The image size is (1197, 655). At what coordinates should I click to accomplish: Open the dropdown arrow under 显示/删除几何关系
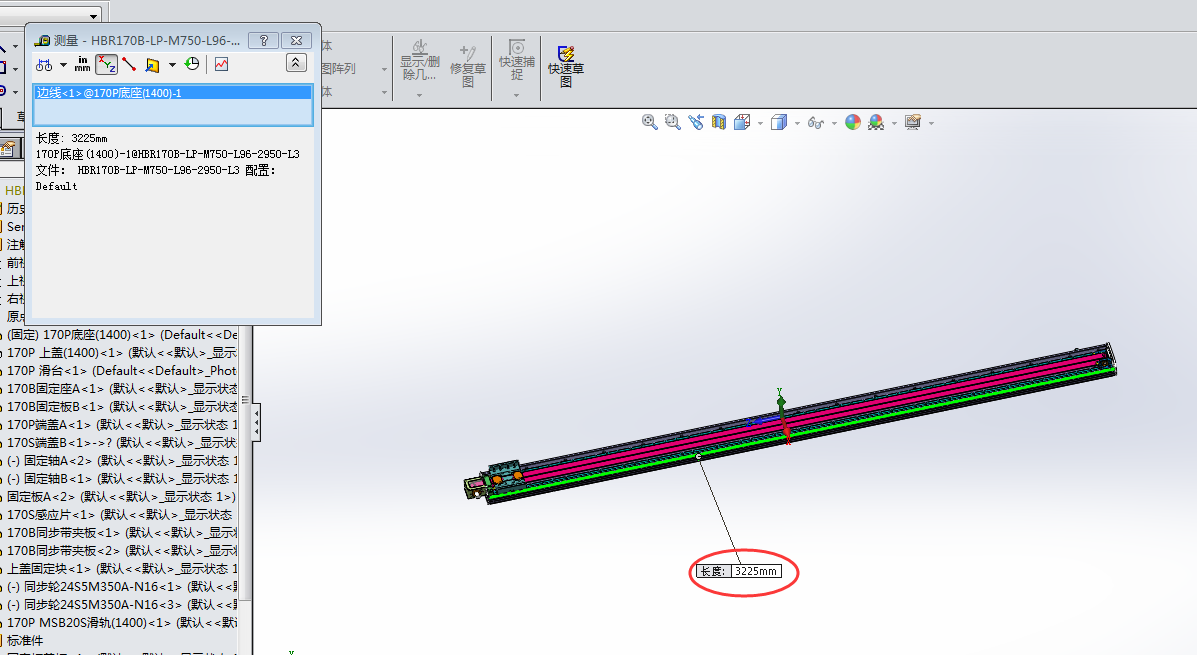(419, 95)
